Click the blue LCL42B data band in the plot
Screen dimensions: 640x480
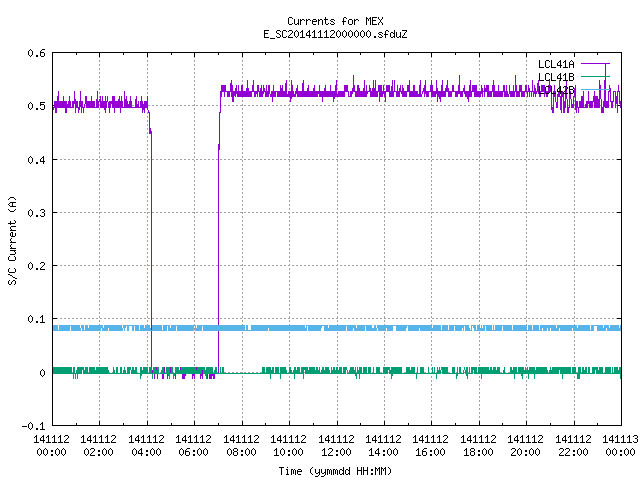tap(337, 328)
